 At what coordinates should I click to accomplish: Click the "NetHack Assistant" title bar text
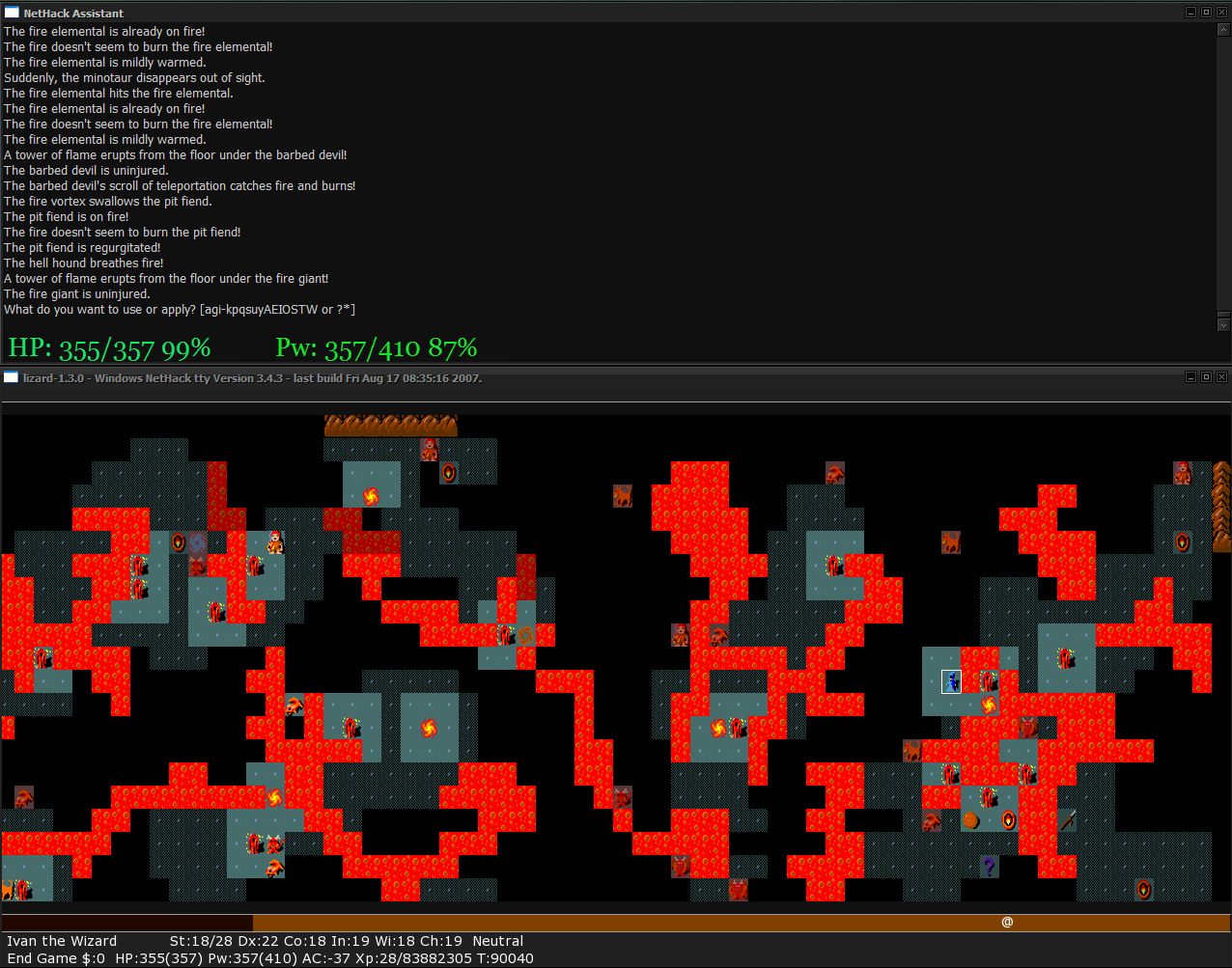click(x=73, y=14)
